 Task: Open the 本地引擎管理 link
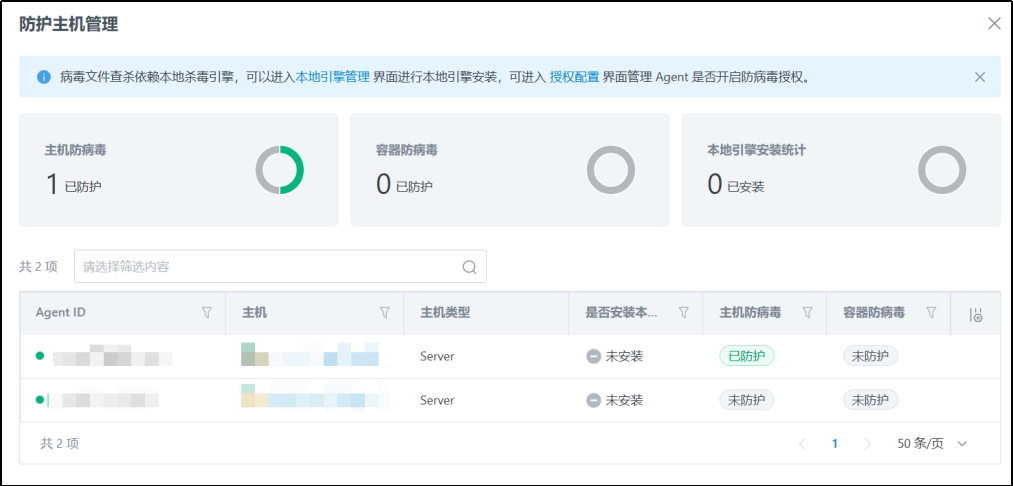pos(332,77)
